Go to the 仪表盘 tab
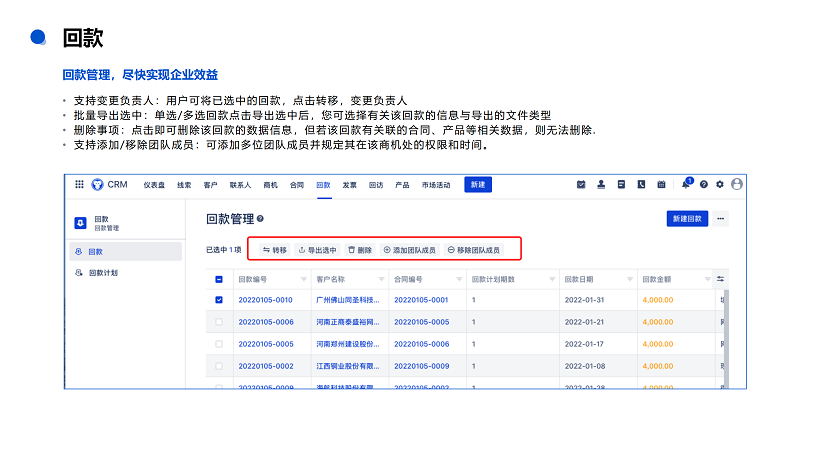 pos(154,185)
